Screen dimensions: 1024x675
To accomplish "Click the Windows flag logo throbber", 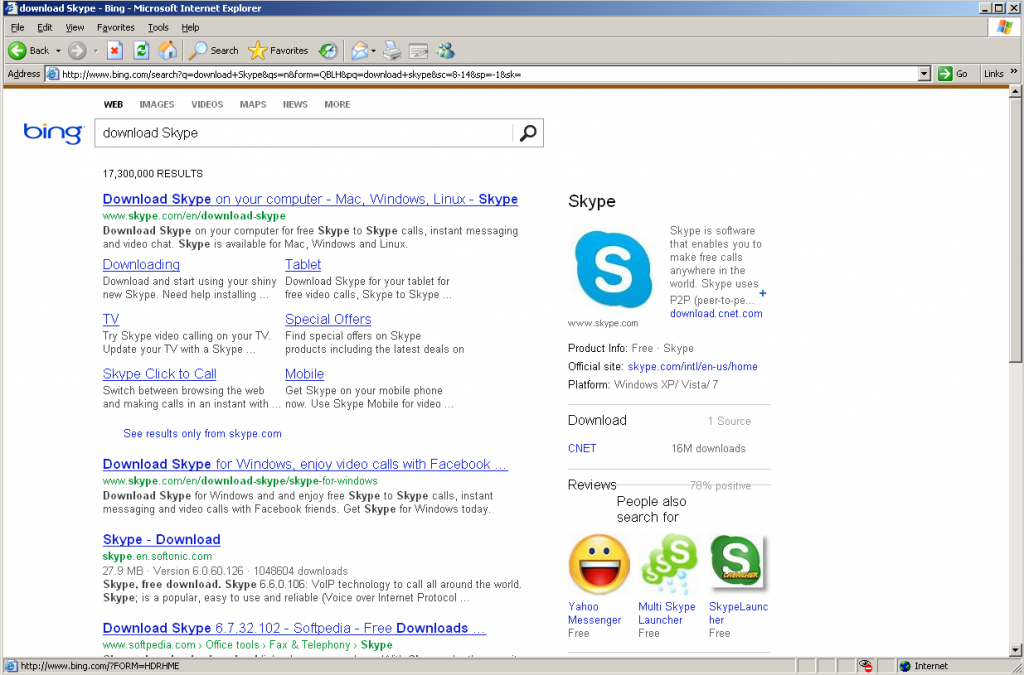I will tap(1004, 27).
